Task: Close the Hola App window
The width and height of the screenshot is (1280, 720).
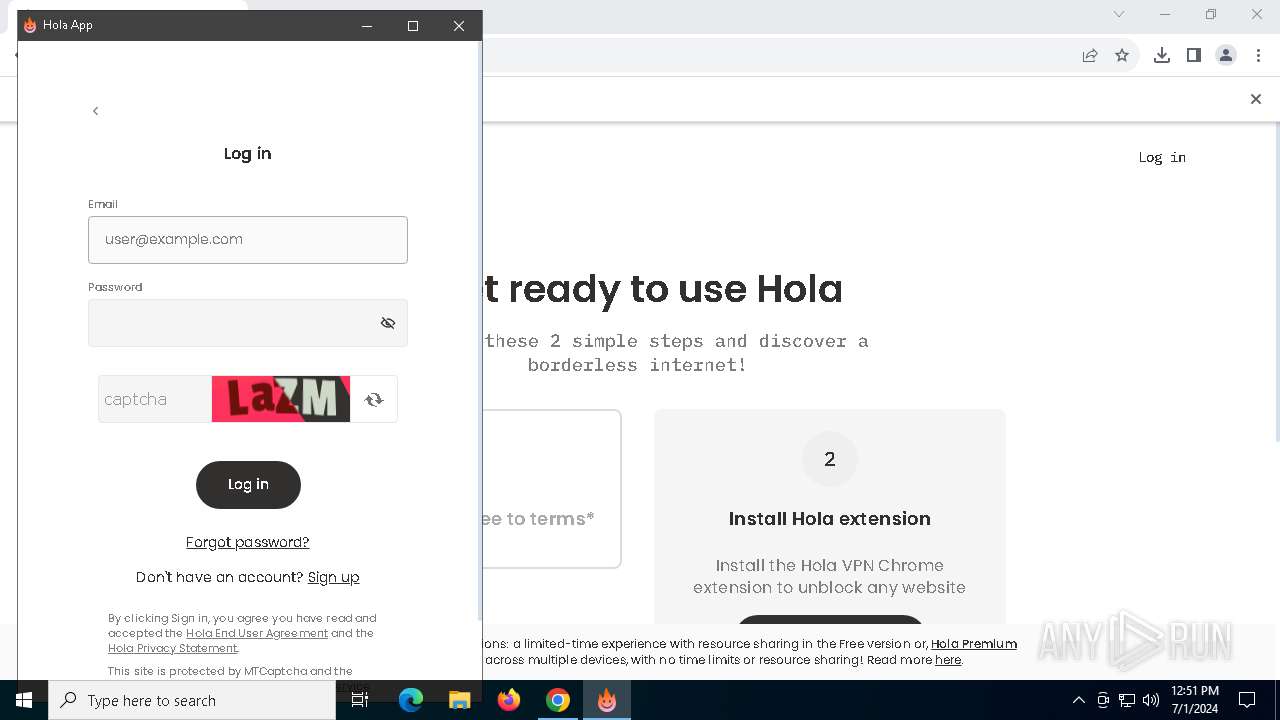Action: 459,26
